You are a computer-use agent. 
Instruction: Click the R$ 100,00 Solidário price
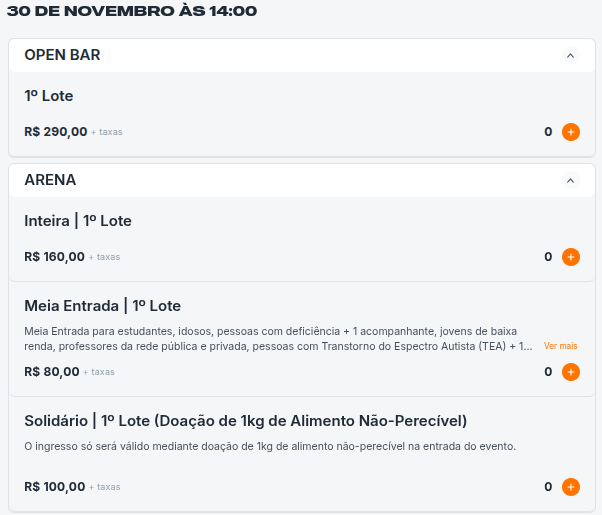click(x=55, y=487)
